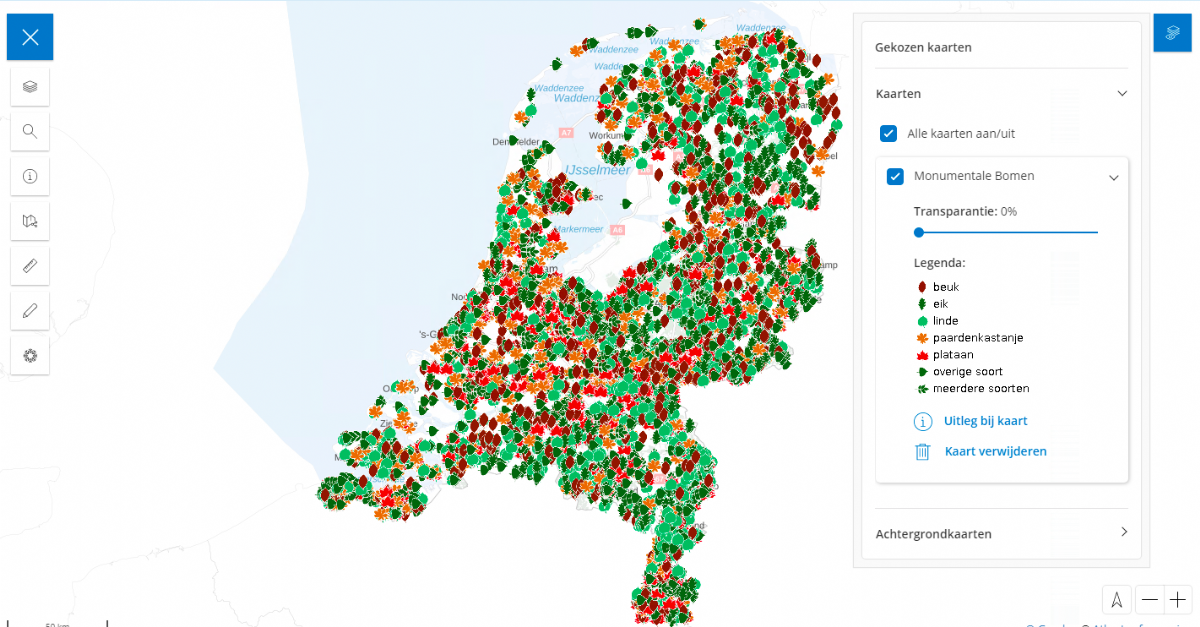Click the linde legend icon
The width and height of the screenshot is (1200, 627).
[921, 321]
